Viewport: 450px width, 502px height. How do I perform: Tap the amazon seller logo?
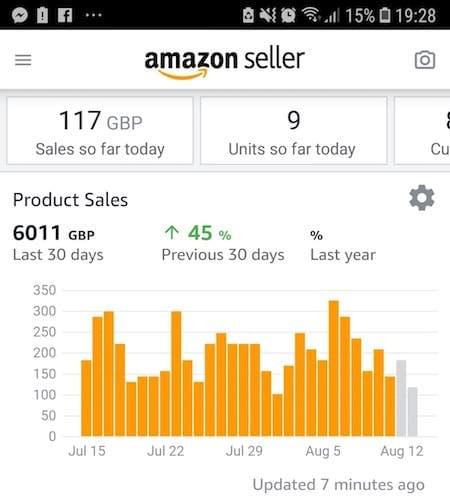(x=224, y=63)
